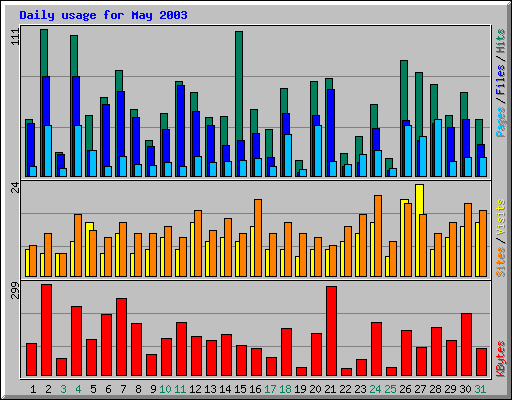Viewport: 512px width, 400px height.
Task: Click the orange sites bar for day 16
Action: pos(258,238)
